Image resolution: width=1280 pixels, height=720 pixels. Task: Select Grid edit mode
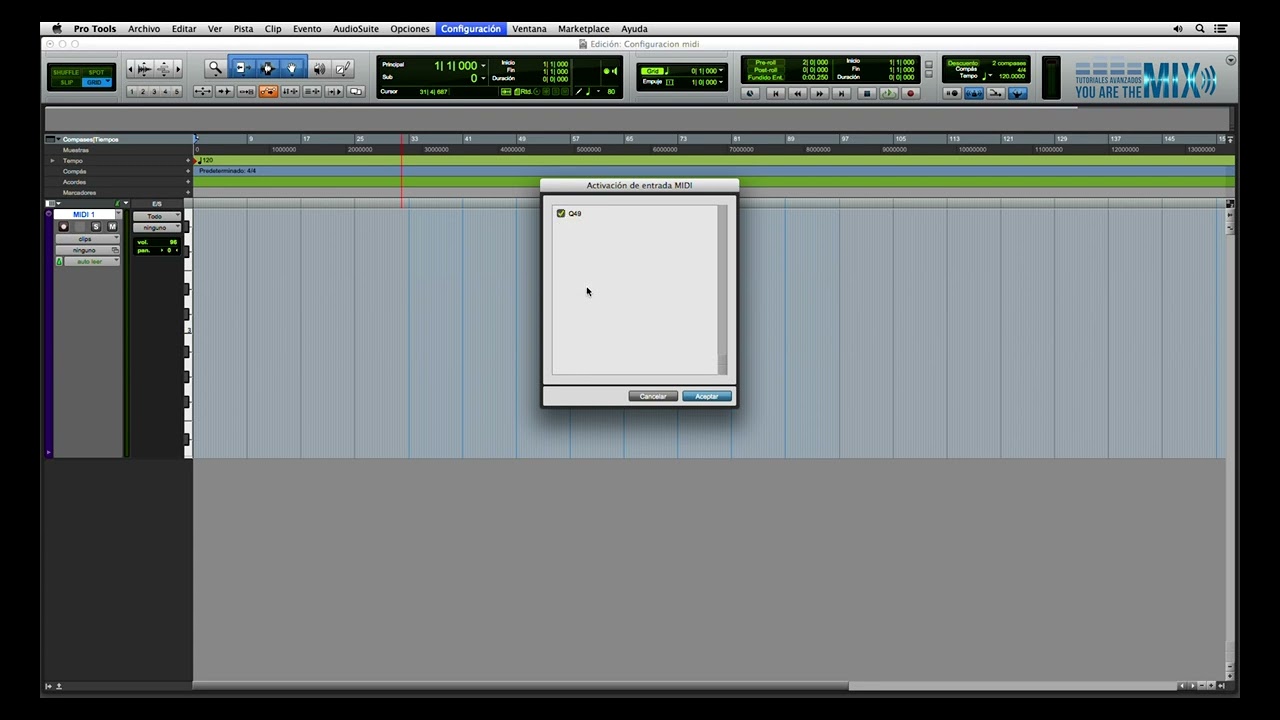tap(96, 82)
